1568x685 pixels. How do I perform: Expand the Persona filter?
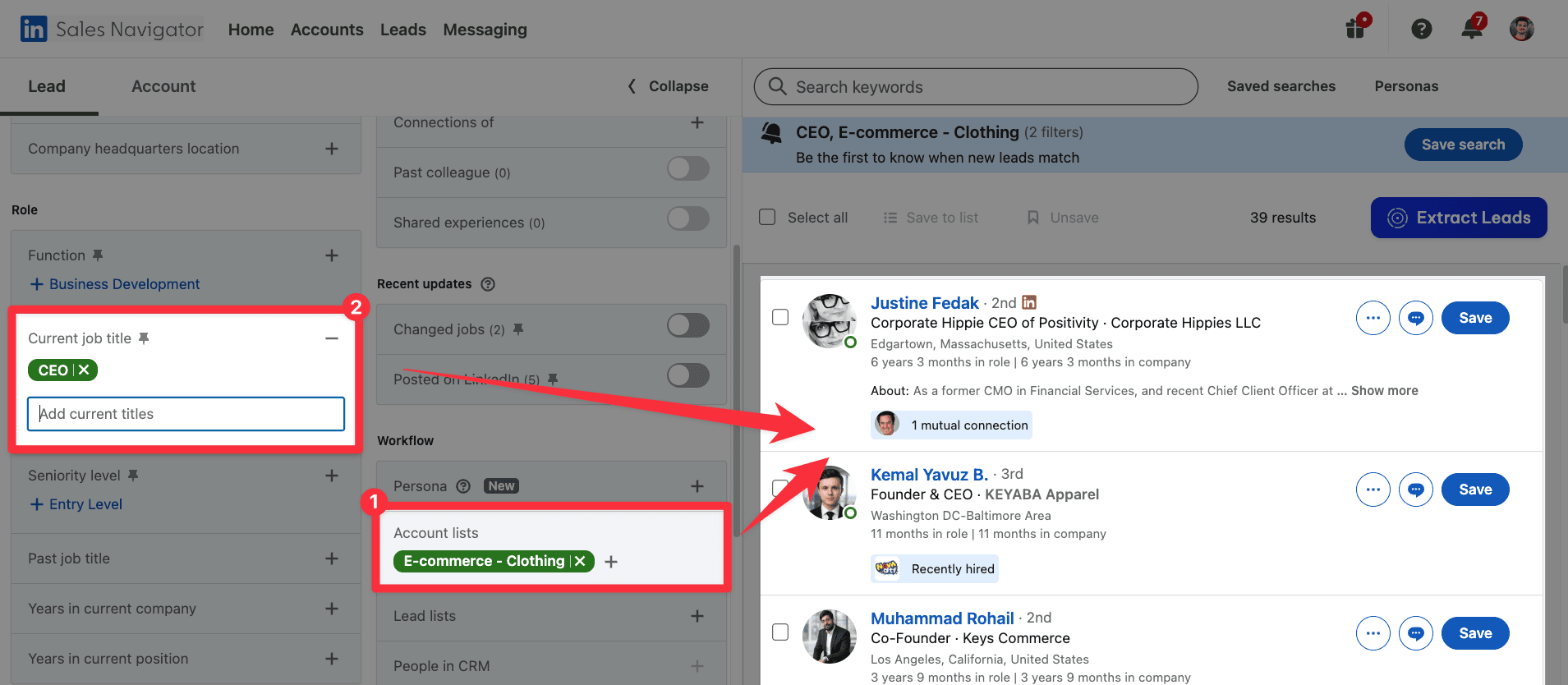[x=697, y=486]
